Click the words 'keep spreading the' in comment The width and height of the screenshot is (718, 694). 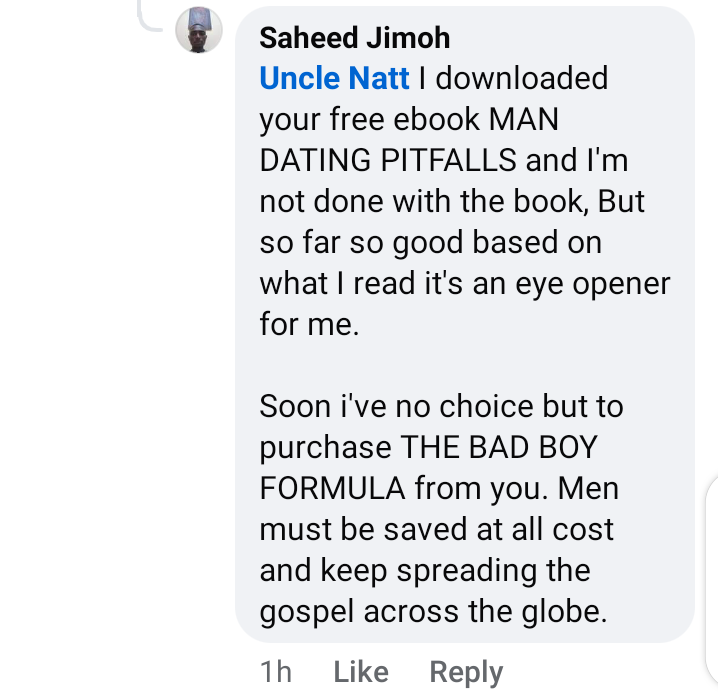(455, 570)
